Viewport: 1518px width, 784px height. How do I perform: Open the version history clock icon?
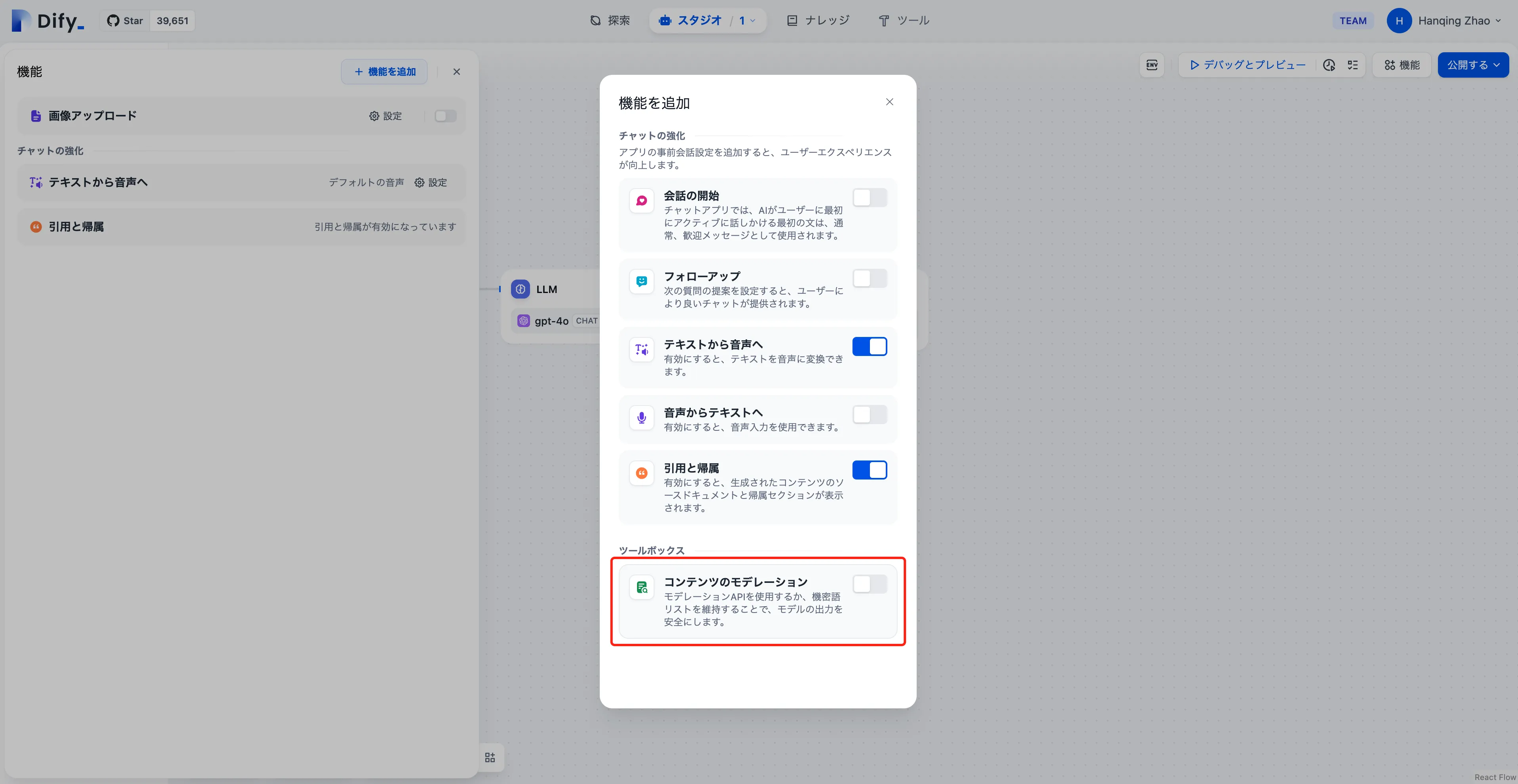[x=1329, y=65]
